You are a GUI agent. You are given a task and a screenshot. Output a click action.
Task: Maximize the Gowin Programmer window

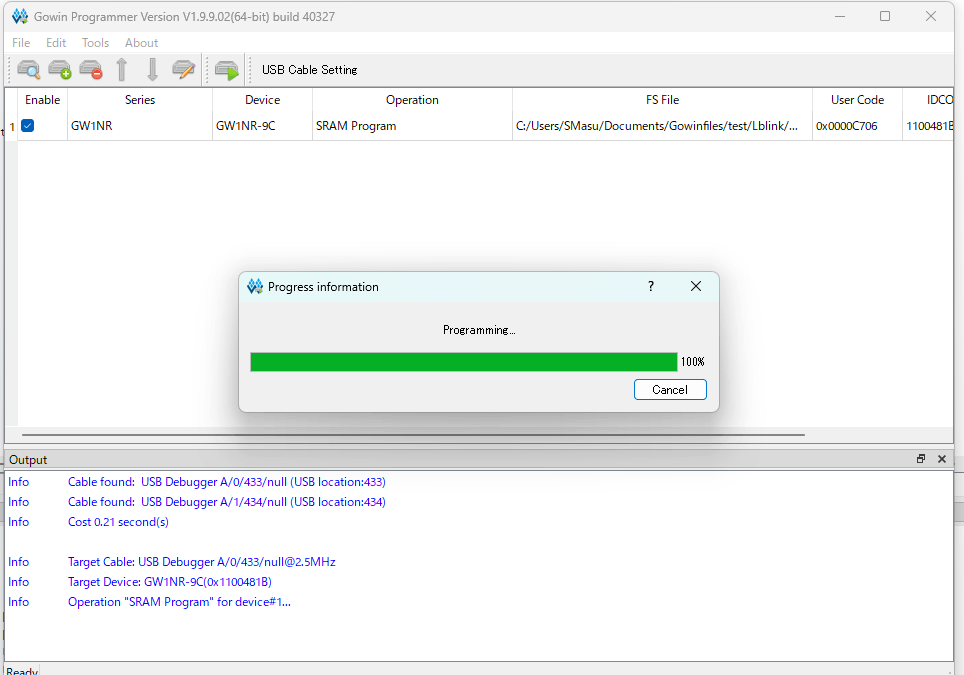[x=885, y=16]
